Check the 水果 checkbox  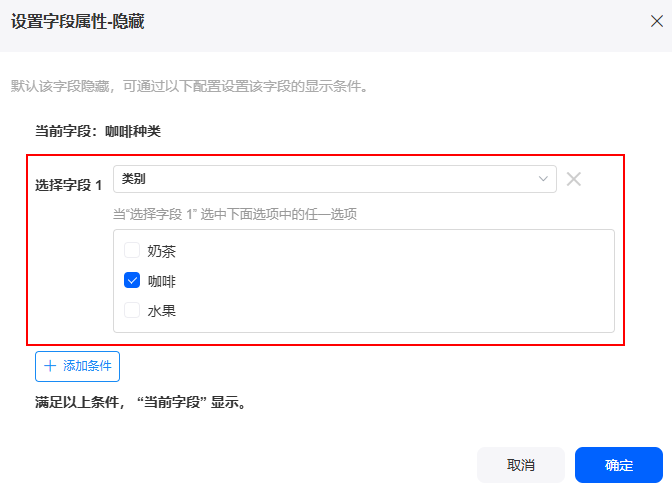(132, 310)
